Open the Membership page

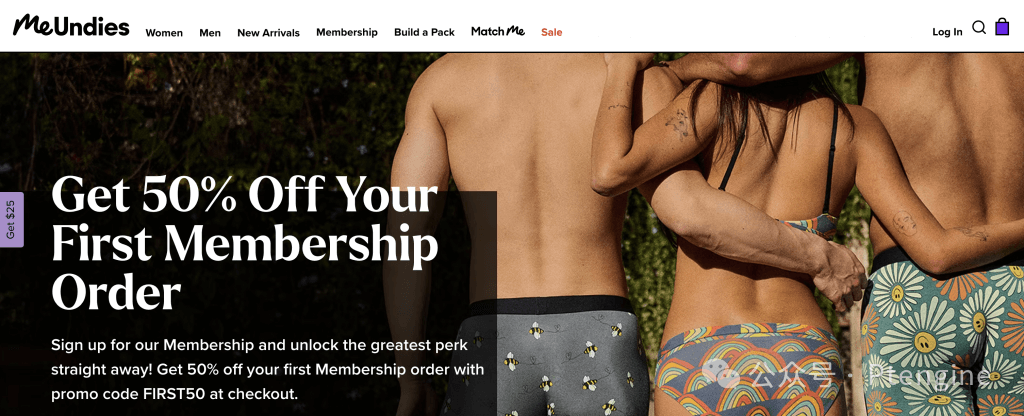(x=347, y=32)
